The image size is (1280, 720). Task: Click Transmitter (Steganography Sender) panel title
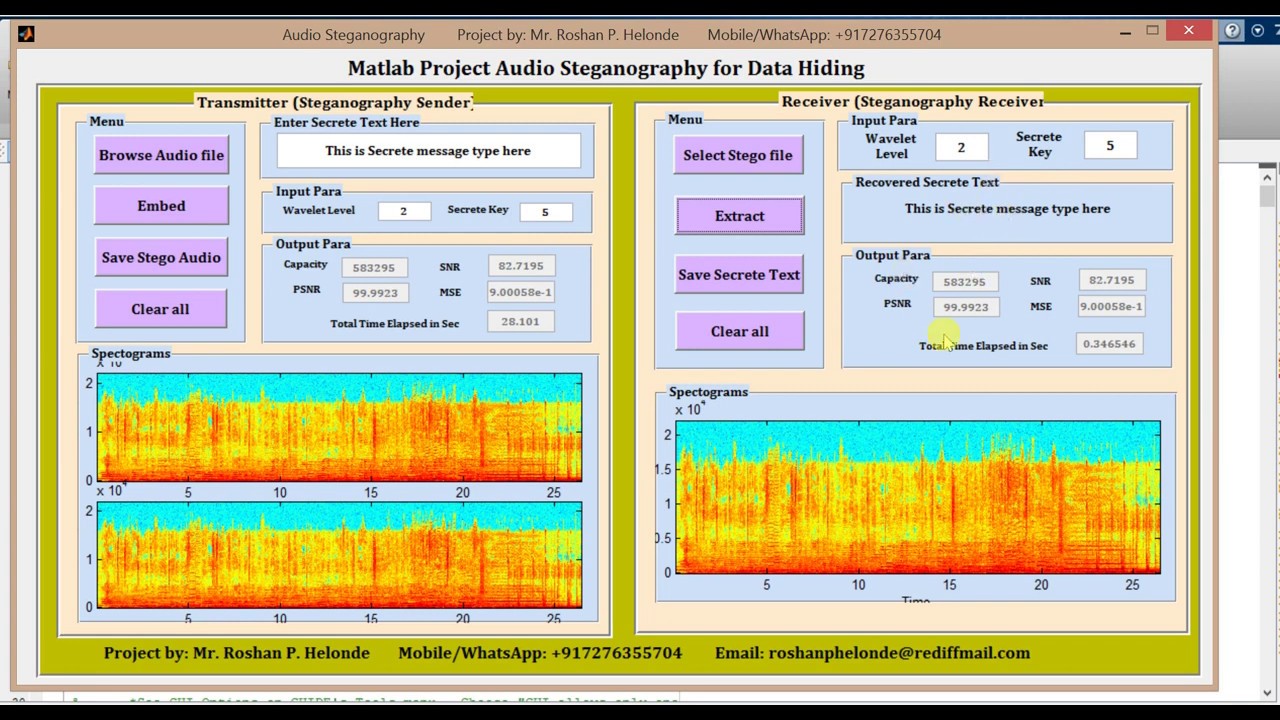334,102
